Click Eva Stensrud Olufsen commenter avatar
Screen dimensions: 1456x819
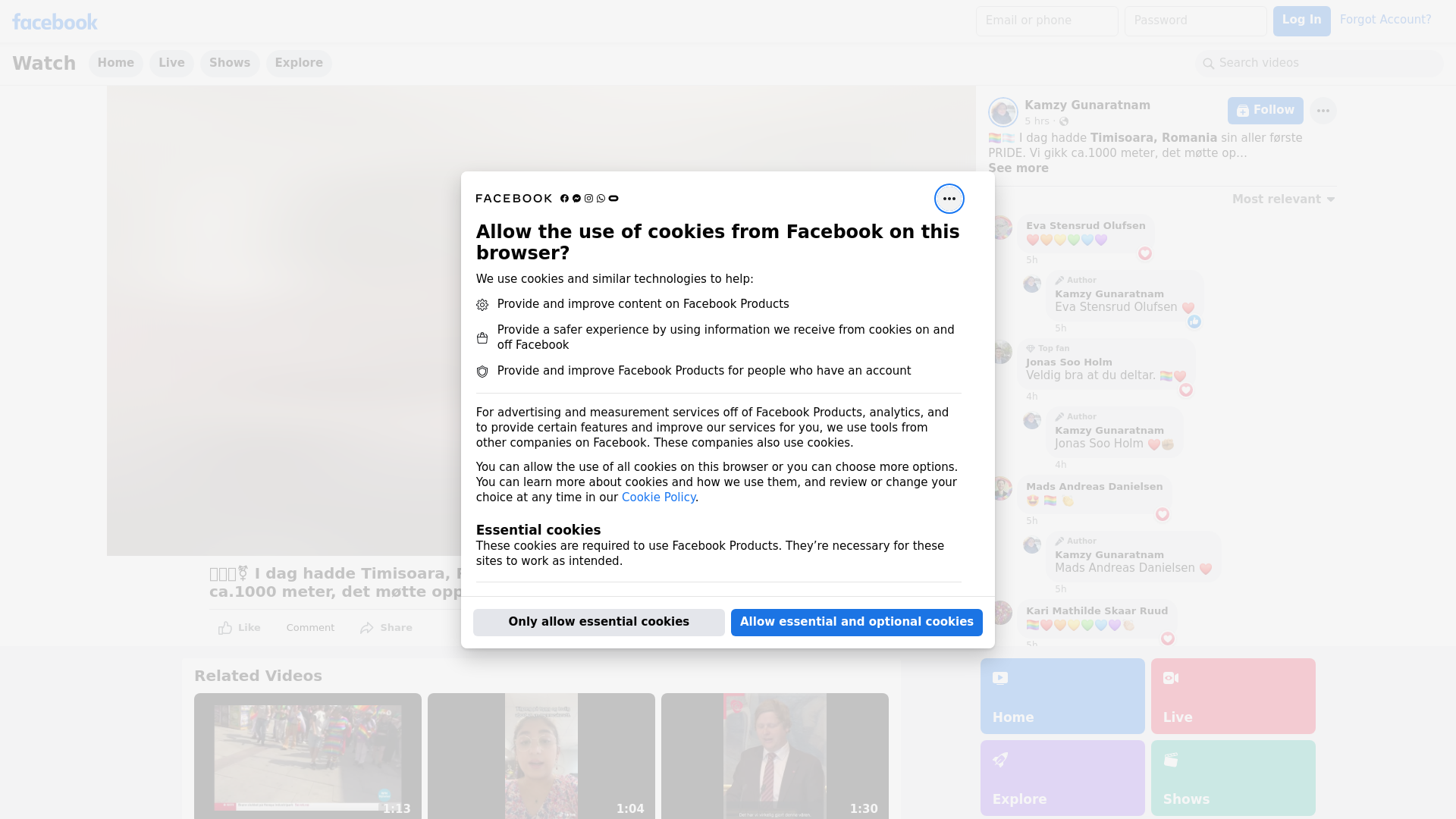pos(1002,227)
